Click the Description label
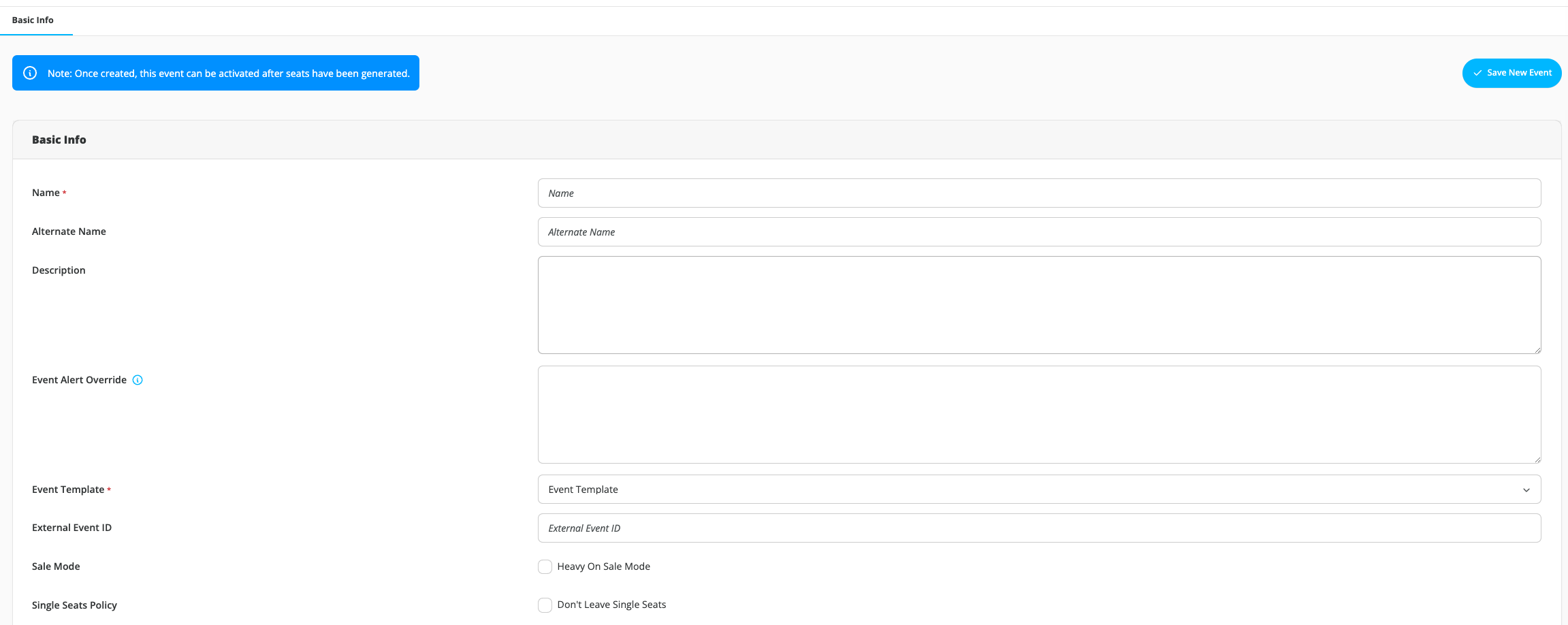Image resolution: width=1568 pixels, height=625 pixels. 59,270
